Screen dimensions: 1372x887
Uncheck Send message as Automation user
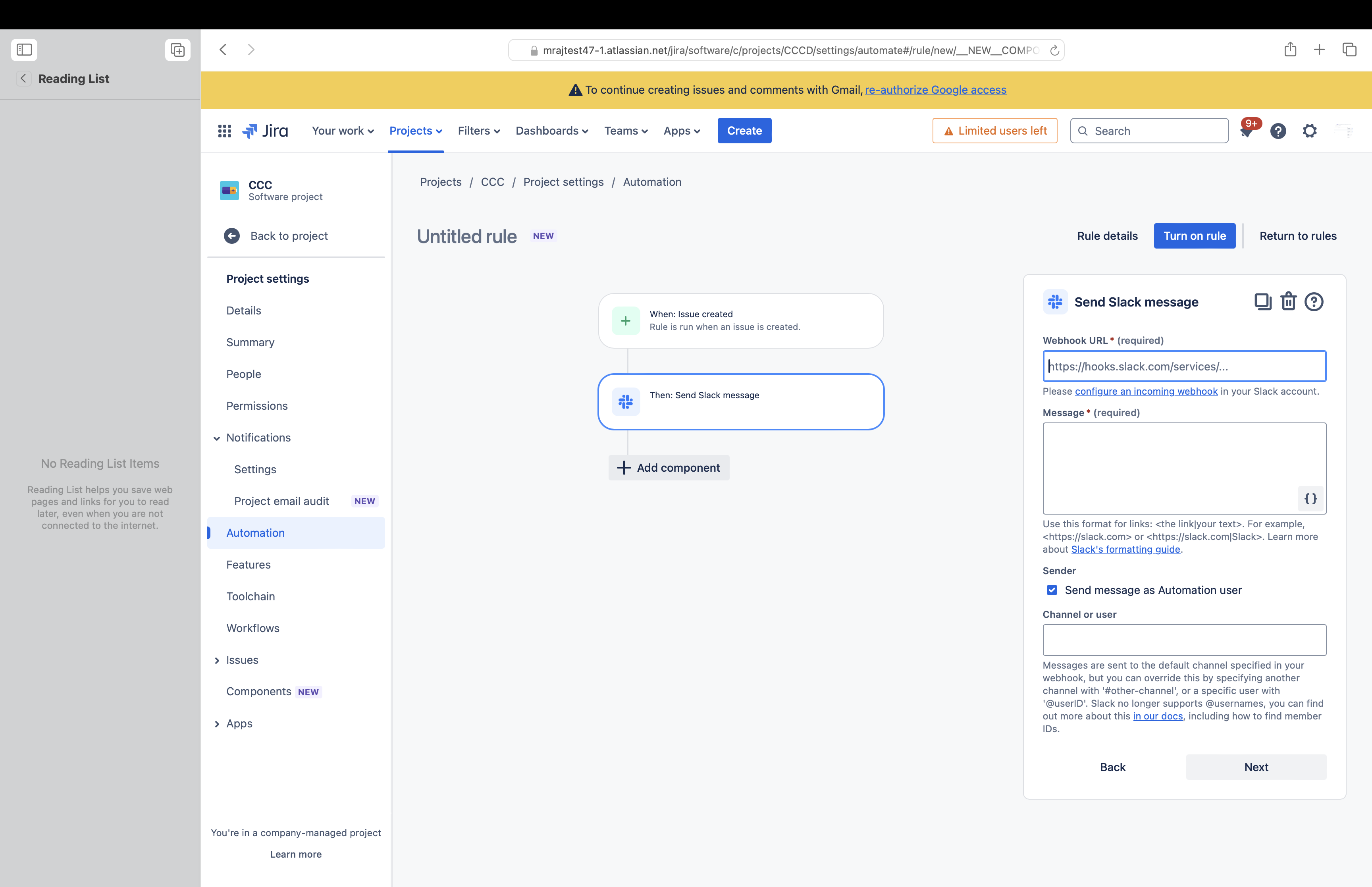click(x=1052, y=590)
